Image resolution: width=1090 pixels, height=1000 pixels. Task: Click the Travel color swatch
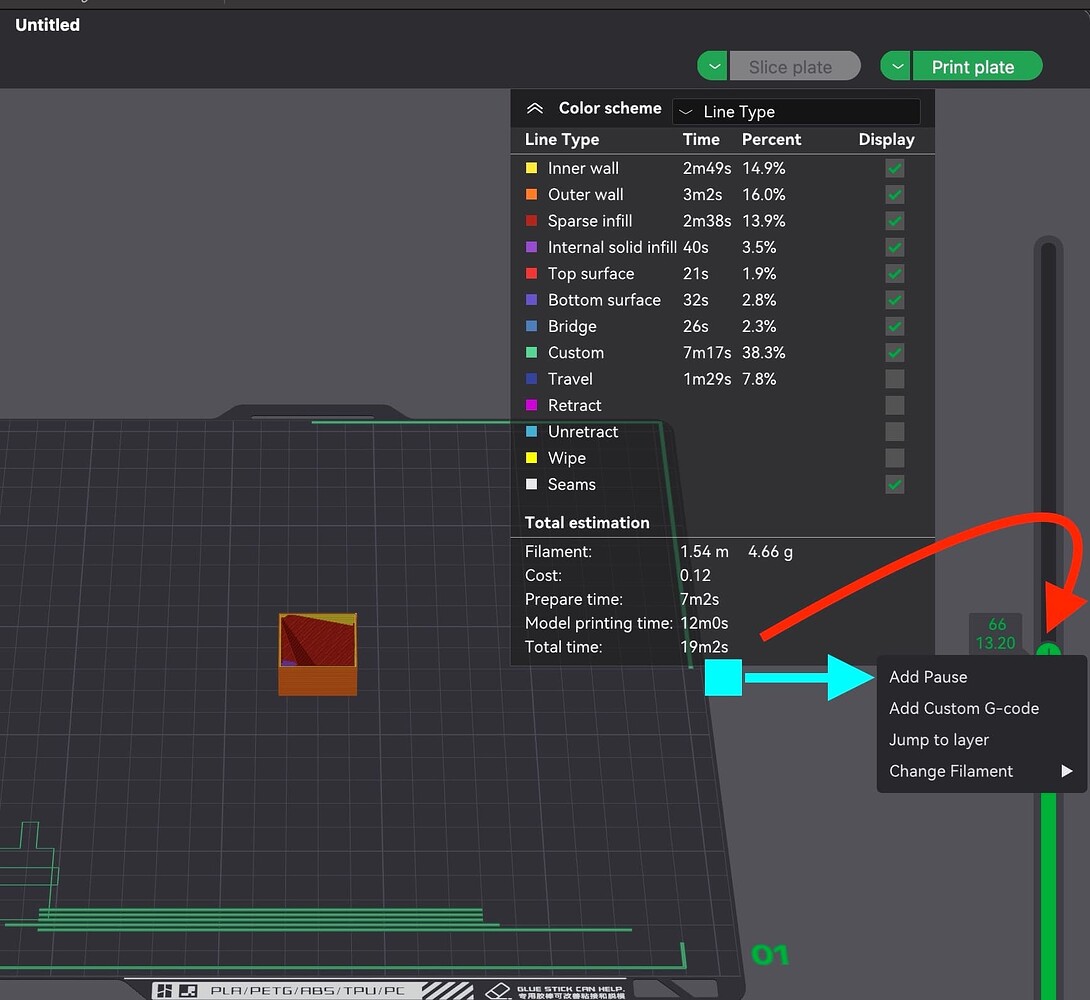531,379
